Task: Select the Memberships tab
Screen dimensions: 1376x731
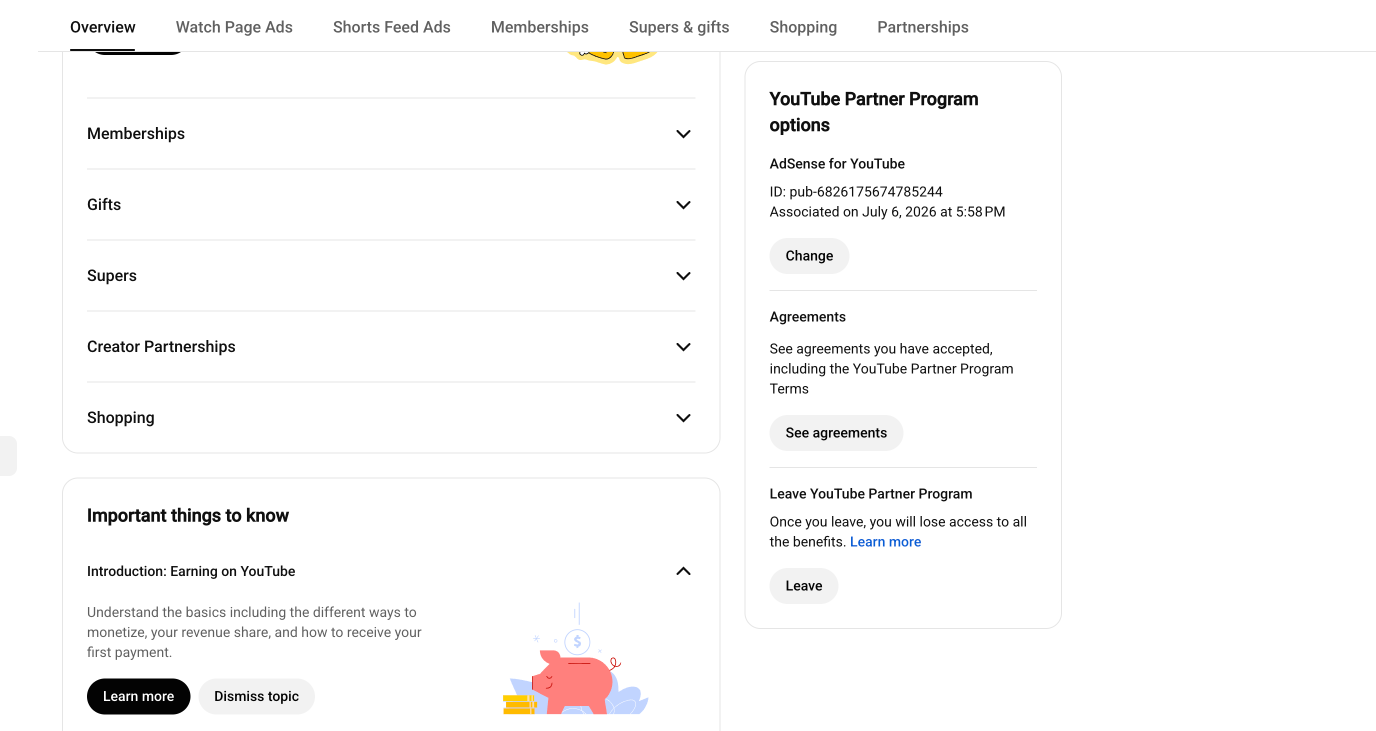Action: point(540,27)
